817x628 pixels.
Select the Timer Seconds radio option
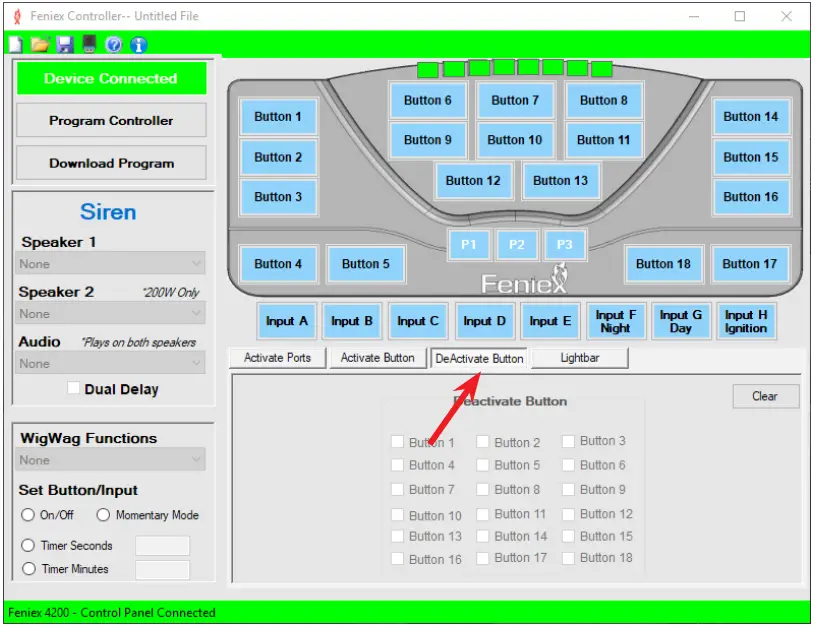(x=28, y=545)
